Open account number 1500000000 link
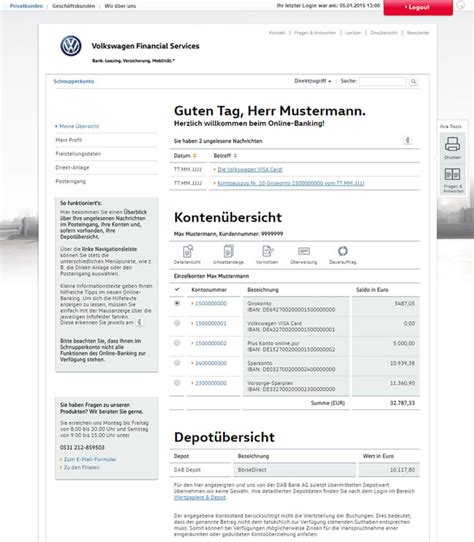 click(211, 303)
